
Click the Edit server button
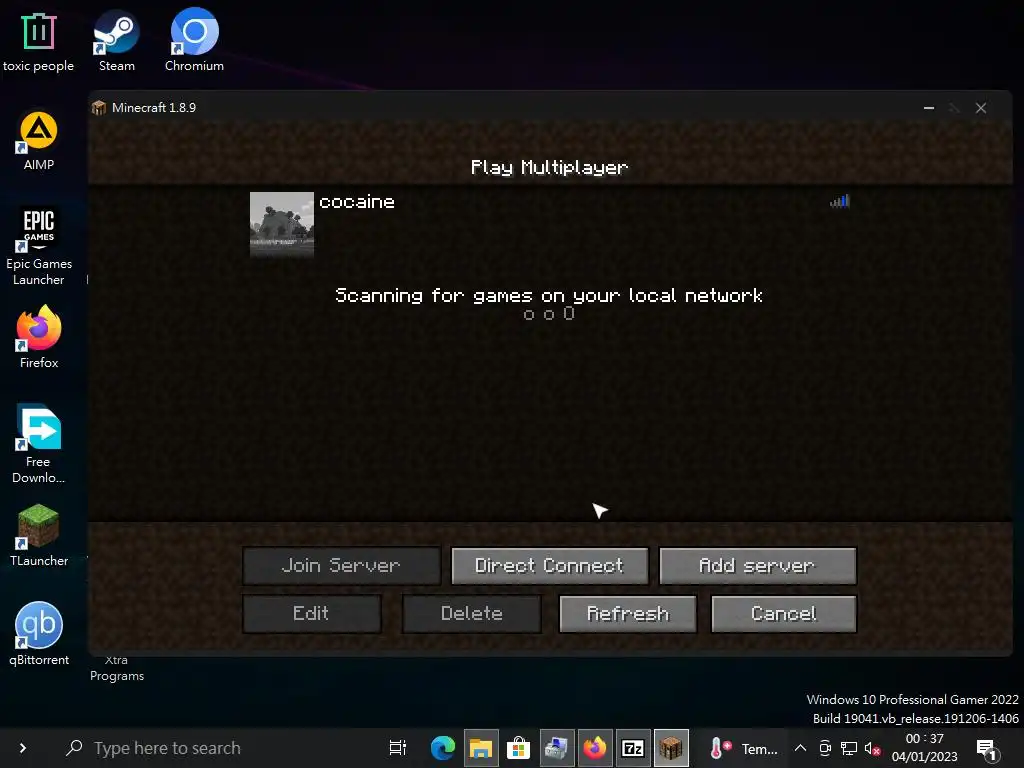311,613
